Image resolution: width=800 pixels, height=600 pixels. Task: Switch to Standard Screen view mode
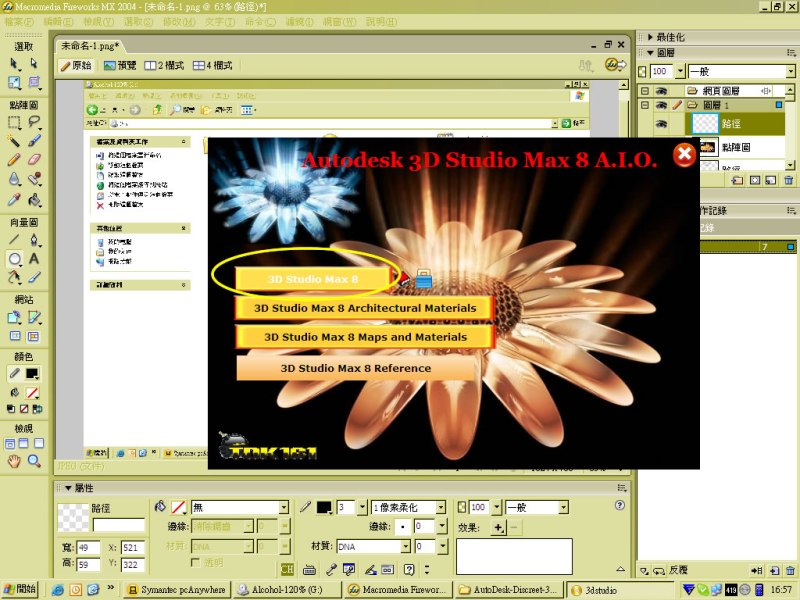tap(10, 443)
